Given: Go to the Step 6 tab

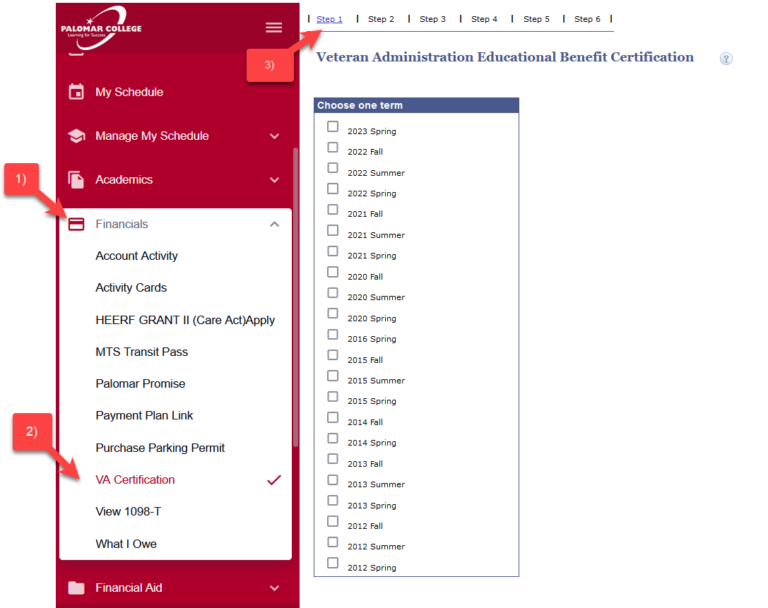Looking at the screenshot, I should point(587,19).
